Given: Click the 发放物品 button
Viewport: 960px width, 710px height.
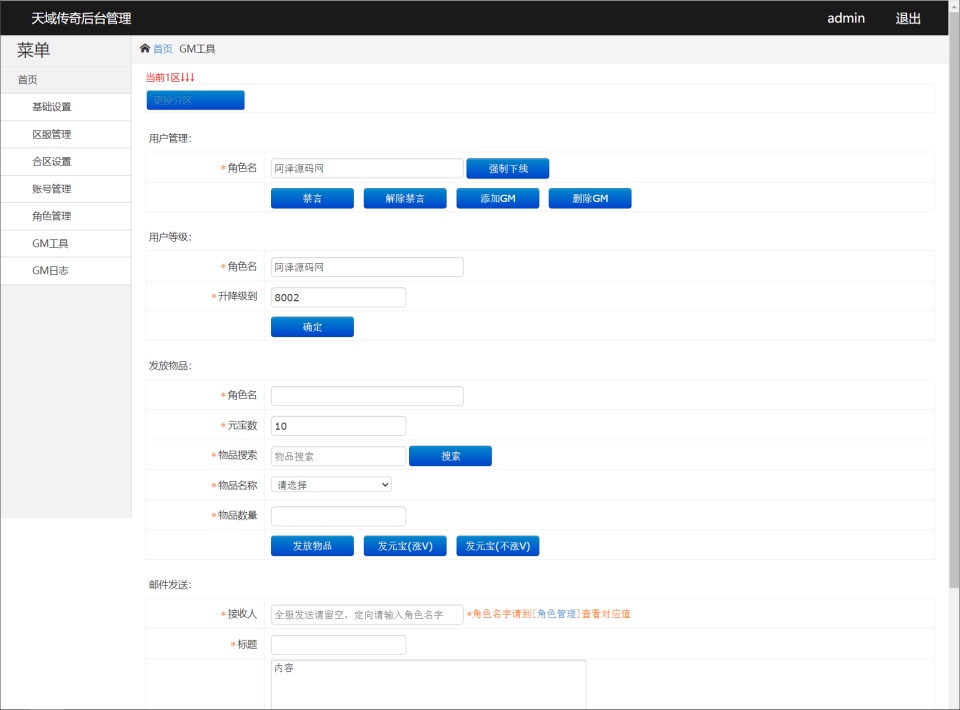Looking at the screenshot, I should tap(312, 546).
